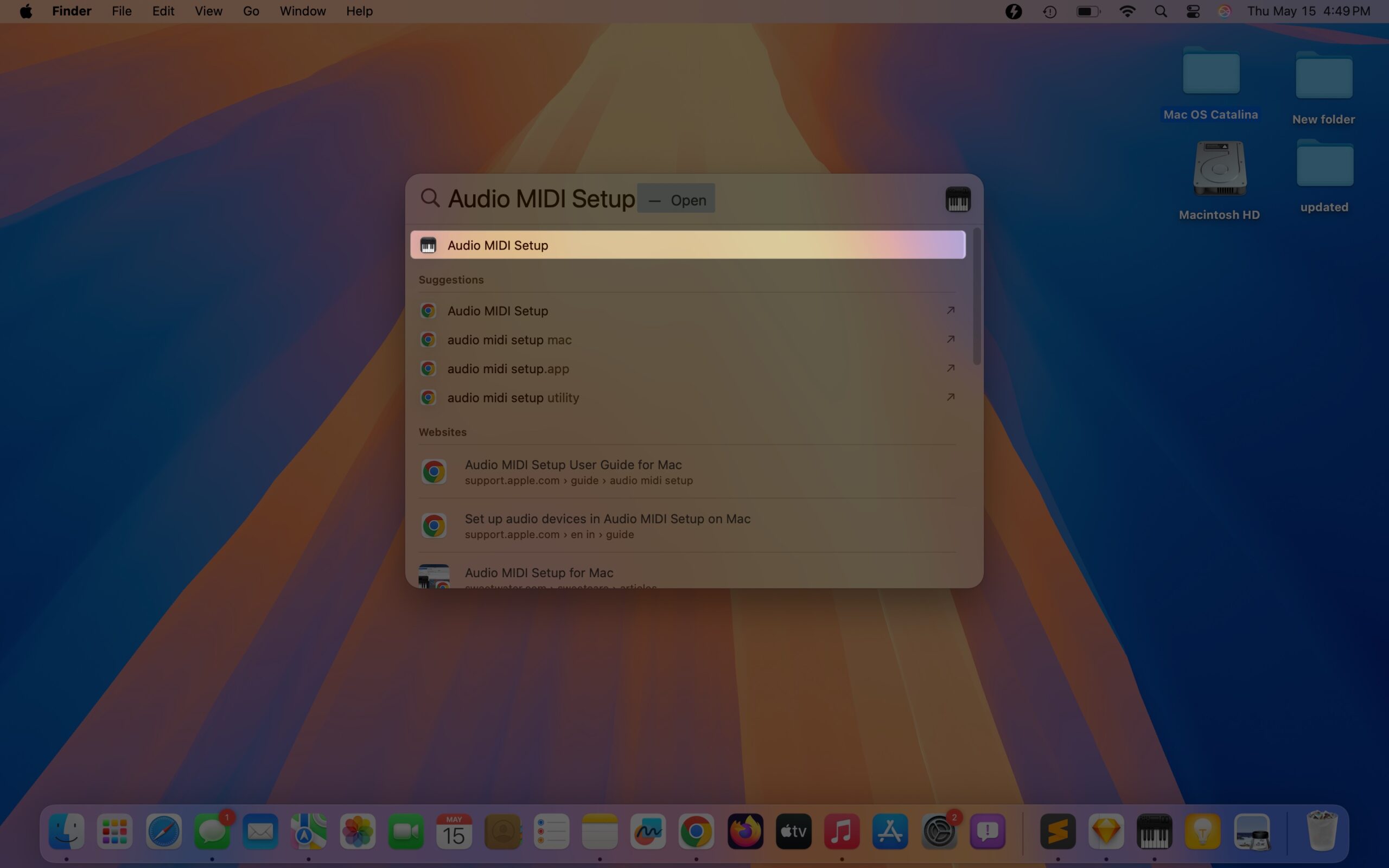Click the Spotlight magnifier in the menu bar
This screenshot has height=868, width=1389.
tap(1161, 11)
